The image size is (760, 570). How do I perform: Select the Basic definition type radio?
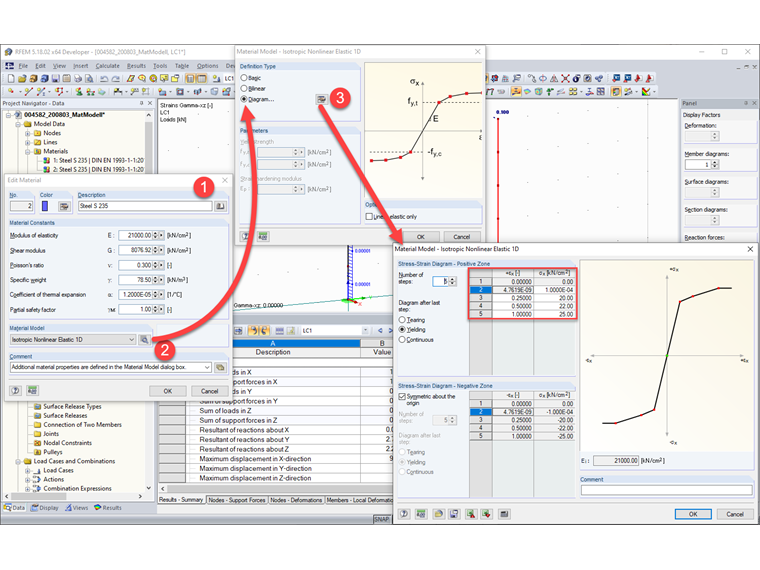pyautogui.click(x=244, y=78)
